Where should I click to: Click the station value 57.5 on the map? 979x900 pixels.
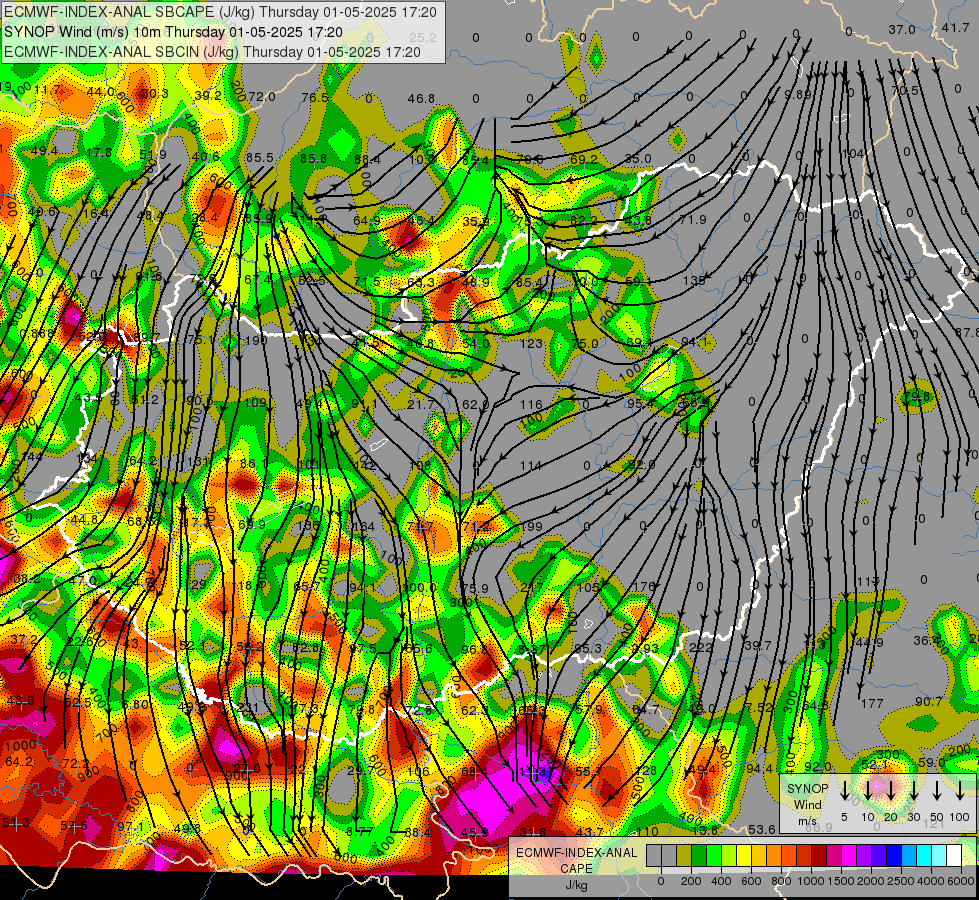coord(74,826)
